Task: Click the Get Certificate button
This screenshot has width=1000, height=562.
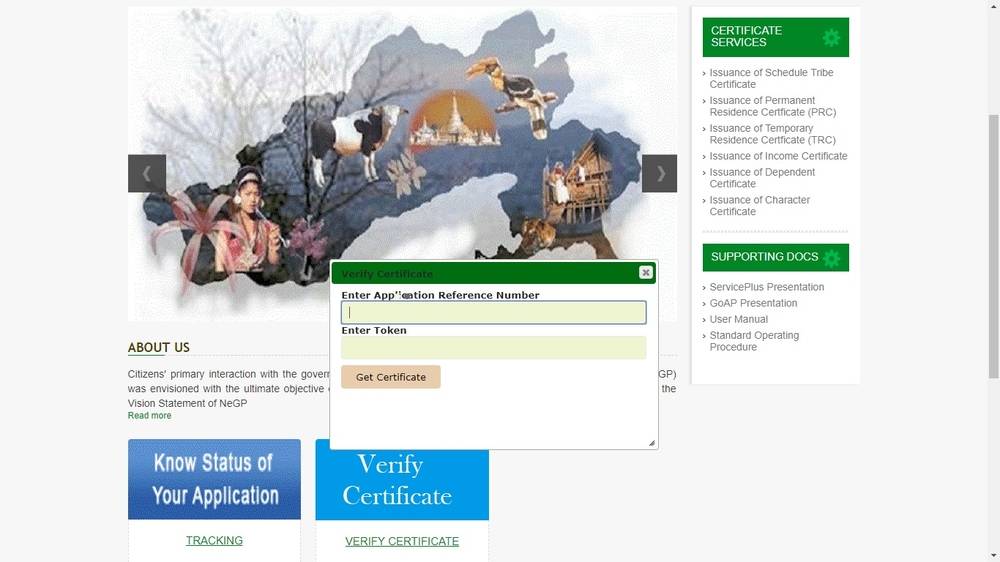Action: coord(390,377)
